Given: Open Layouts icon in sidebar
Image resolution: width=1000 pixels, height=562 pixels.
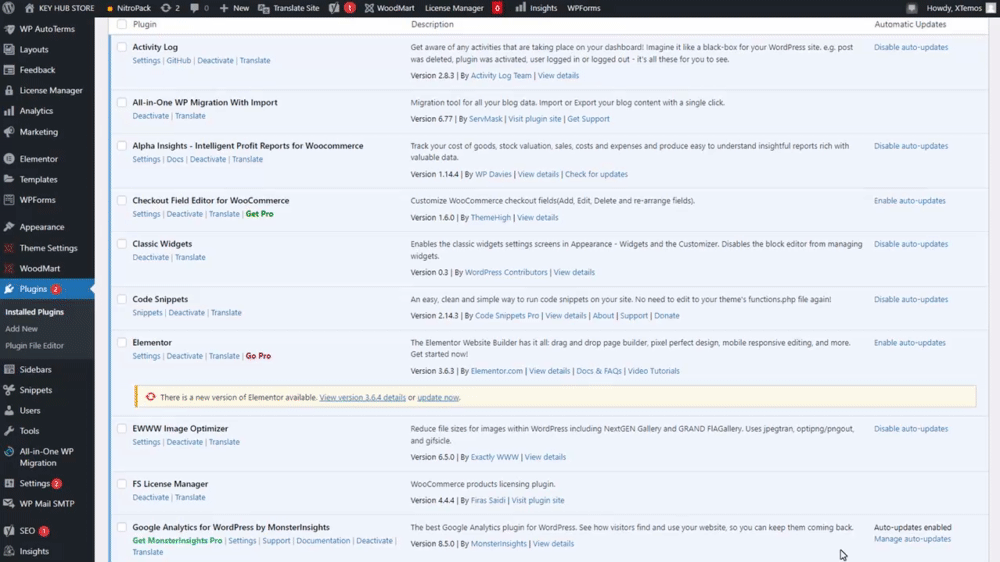Looking at the screenshot, I should click(x=9, y=49).
